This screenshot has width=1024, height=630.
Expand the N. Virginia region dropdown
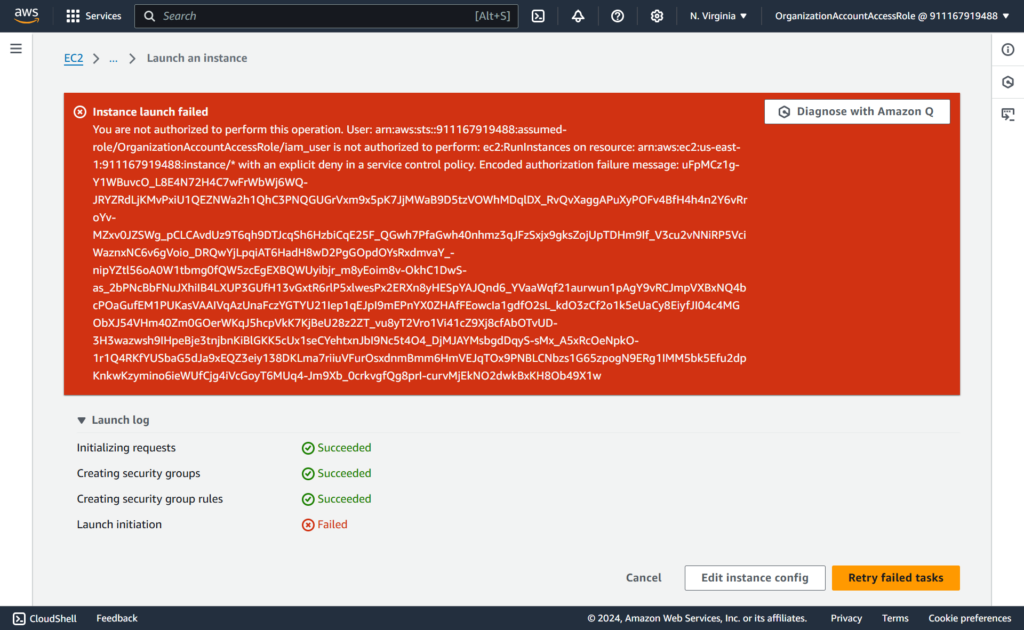pos(718,16)
